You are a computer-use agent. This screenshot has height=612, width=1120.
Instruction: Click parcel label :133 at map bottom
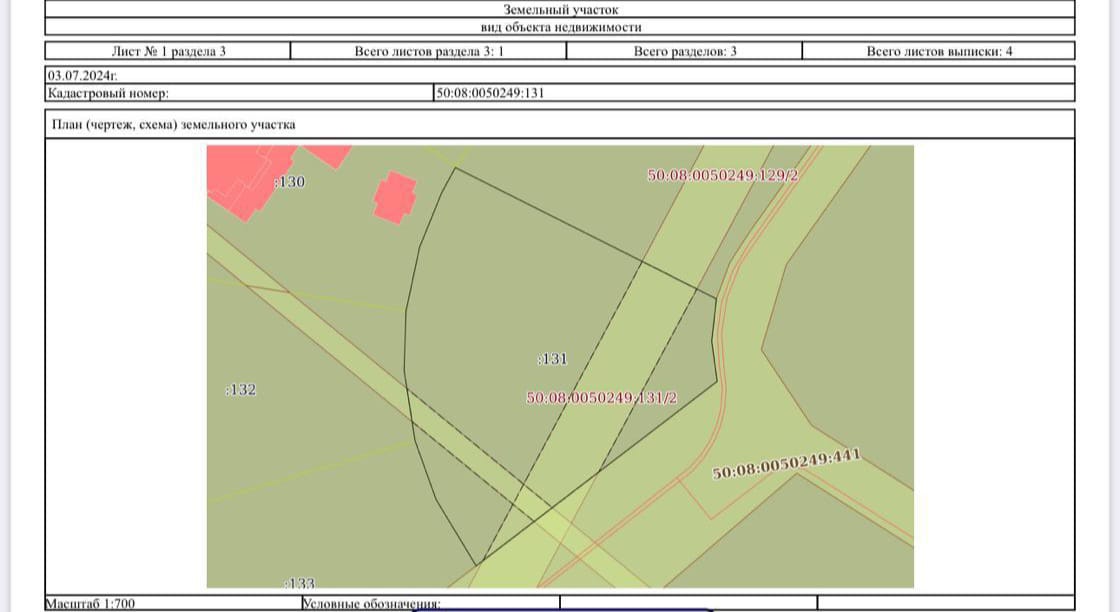point(299,582)
